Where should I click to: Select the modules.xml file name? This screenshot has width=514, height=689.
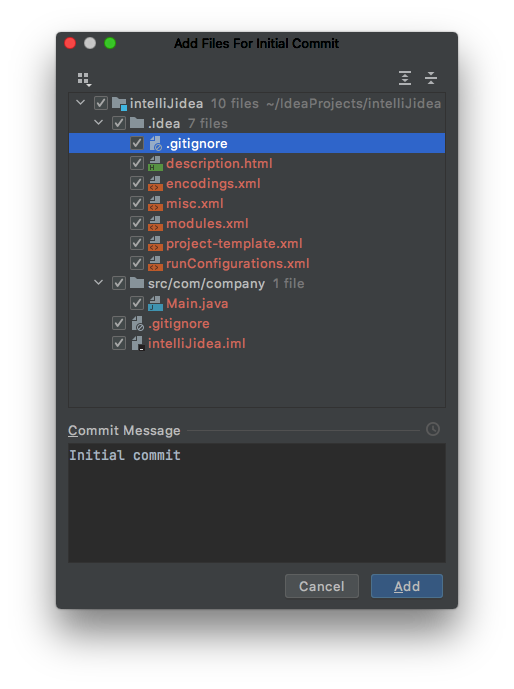[207, 223]
